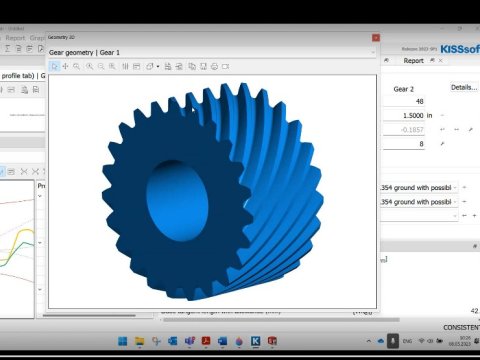480x360 pixels.
Task: Select the pointer tool in Geometry 3D toolbar
Action: click(x=54, y=67)
